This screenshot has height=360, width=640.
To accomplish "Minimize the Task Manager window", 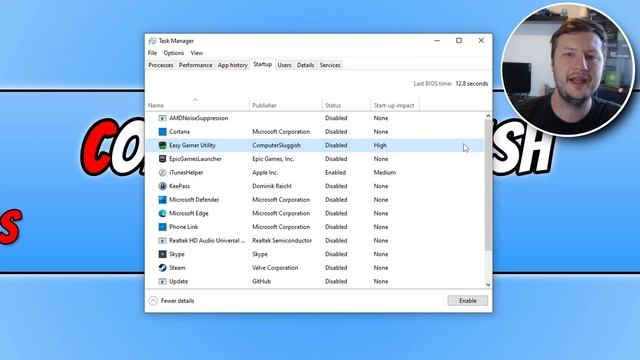I will click(x=437, y=40).
